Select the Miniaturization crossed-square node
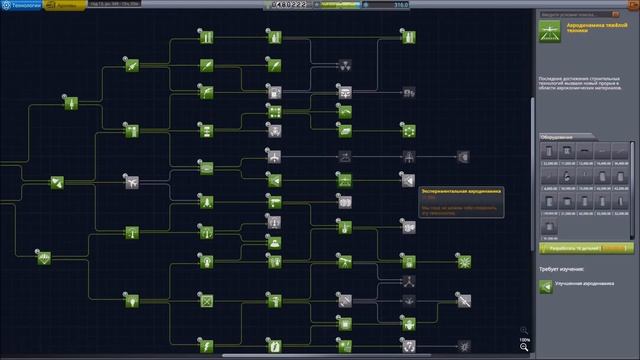 (x=207, y=301)
